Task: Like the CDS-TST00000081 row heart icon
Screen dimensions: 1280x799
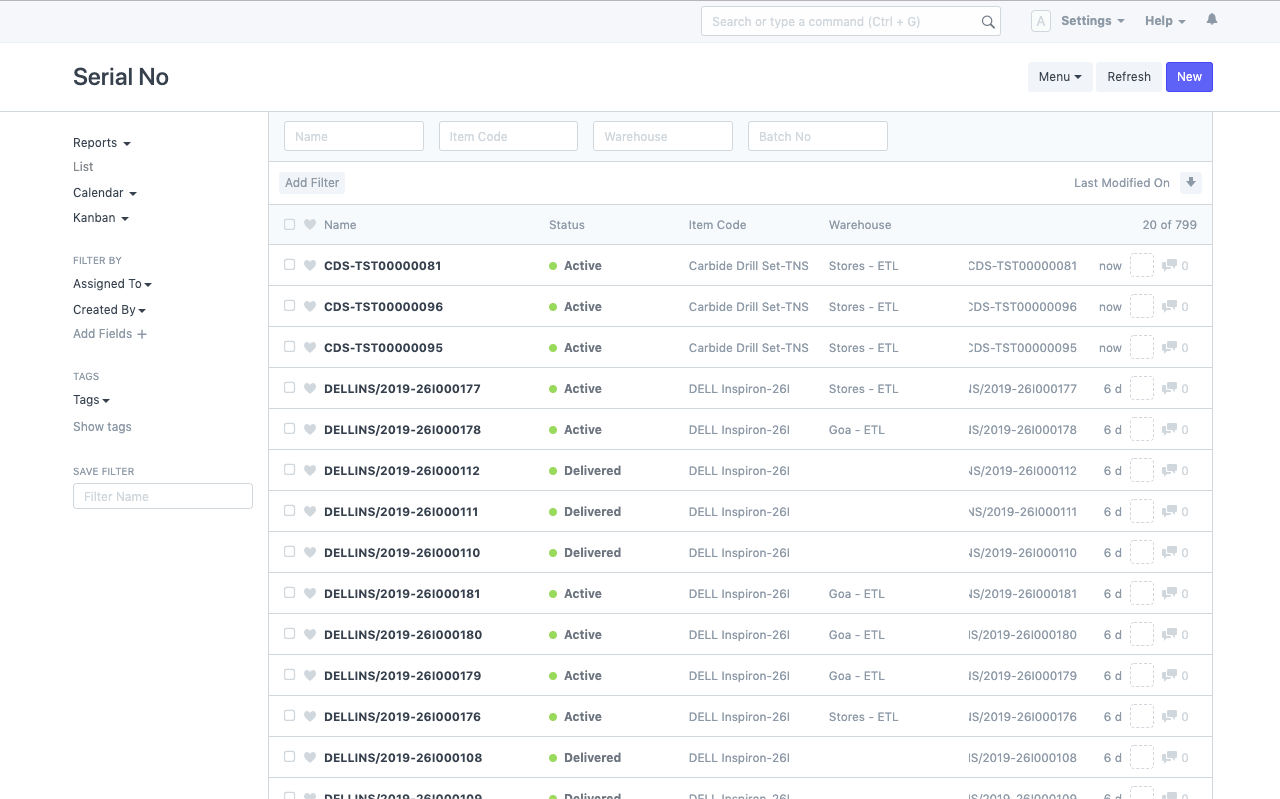Action: pyautogui.click(x=310, y=266)
